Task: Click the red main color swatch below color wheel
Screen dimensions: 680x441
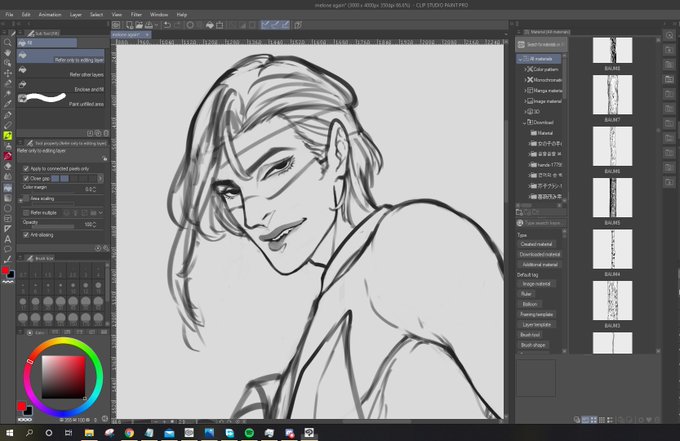Action: click(21, 406)
